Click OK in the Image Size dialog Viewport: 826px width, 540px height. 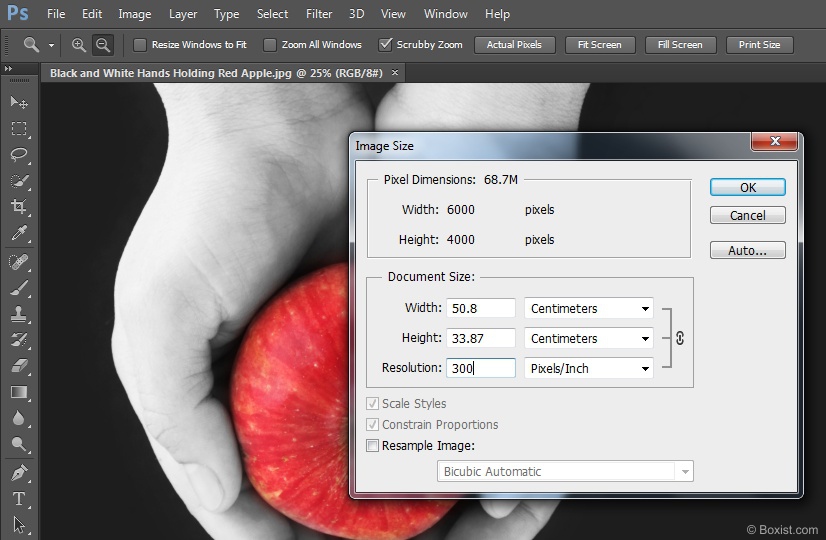[748, 188]
